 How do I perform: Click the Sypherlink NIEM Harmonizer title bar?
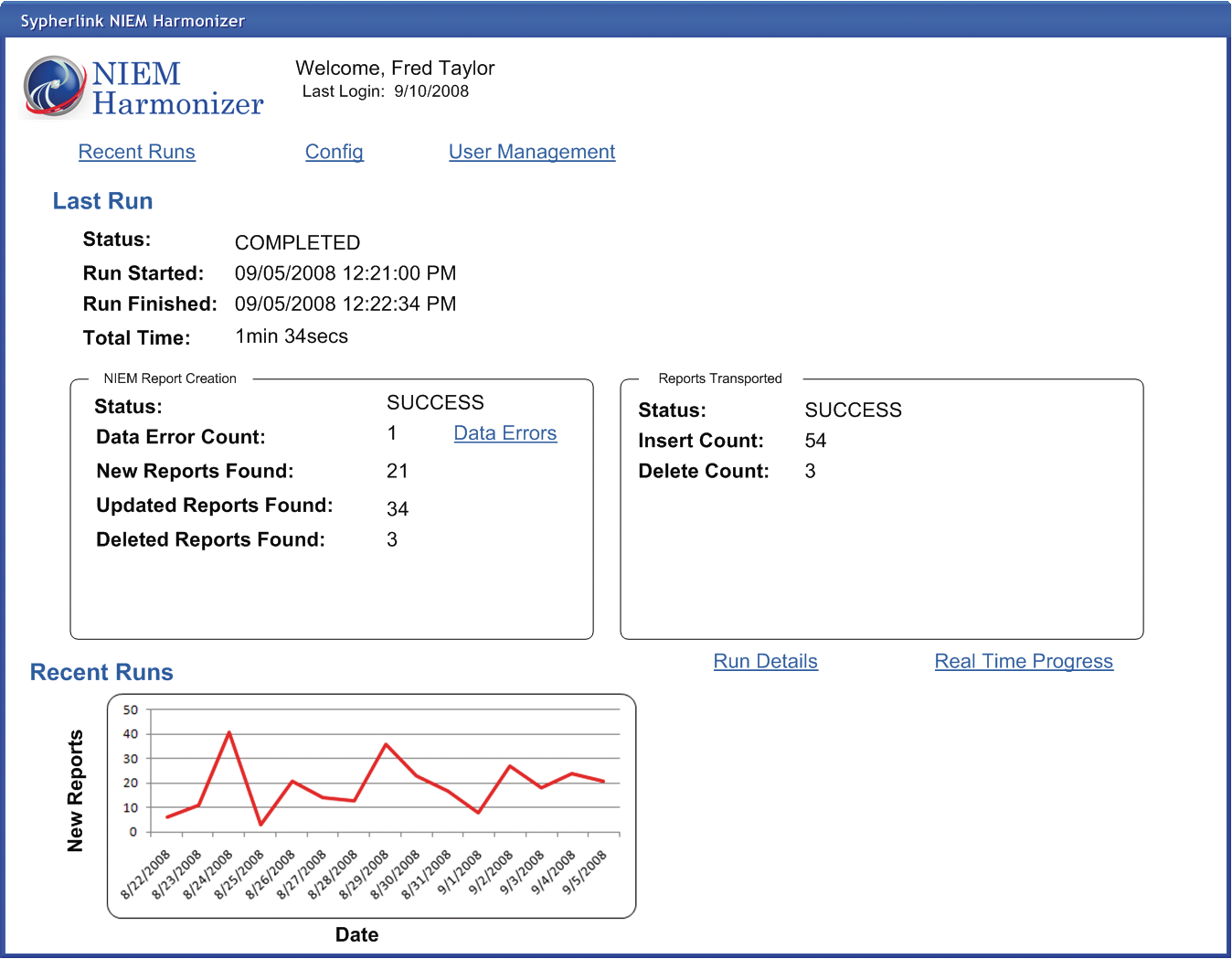pos(133,20)
